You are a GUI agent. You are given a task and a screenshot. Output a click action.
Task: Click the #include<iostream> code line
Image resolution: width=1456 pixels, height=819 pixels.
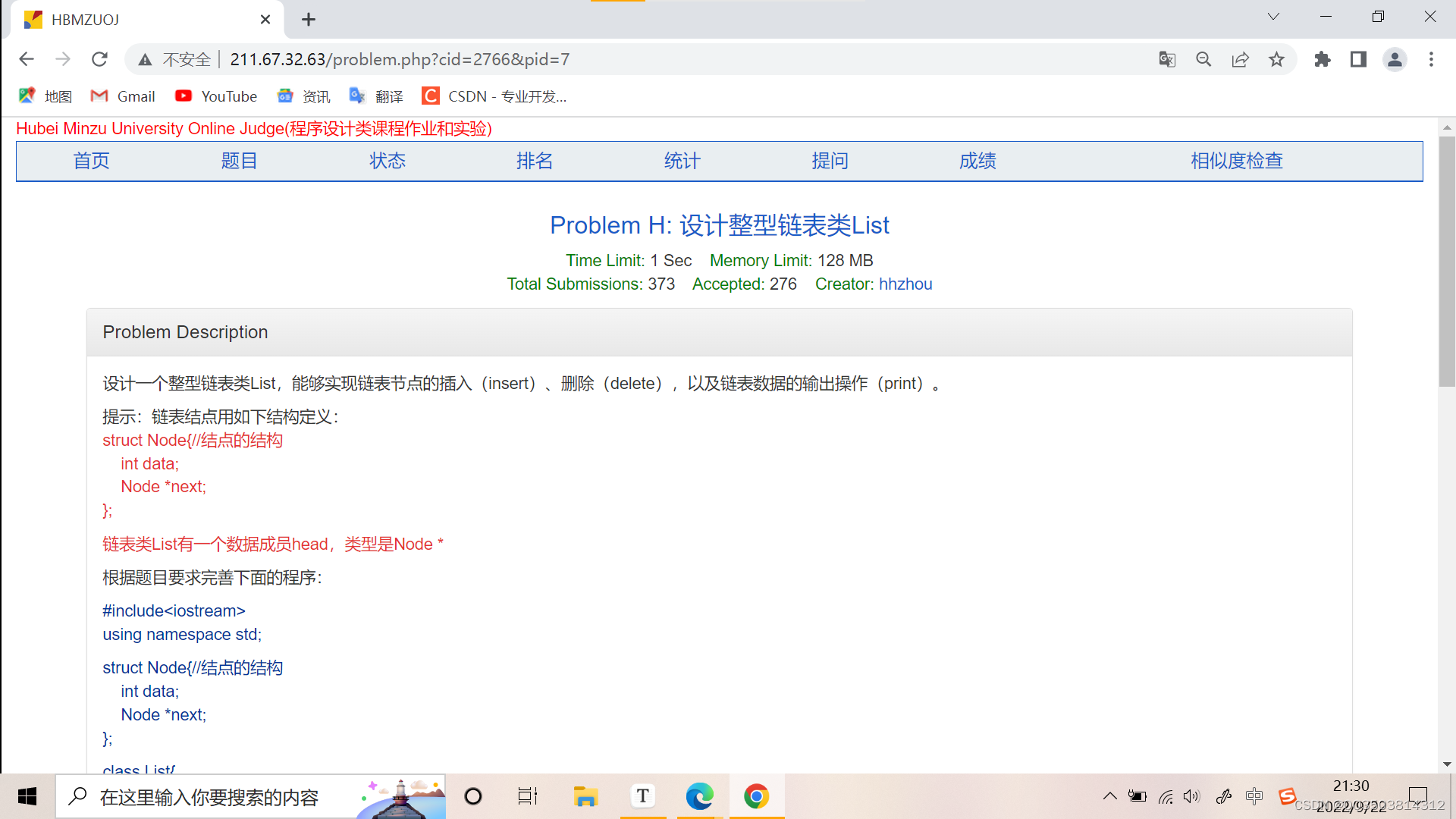click(174, 610)
